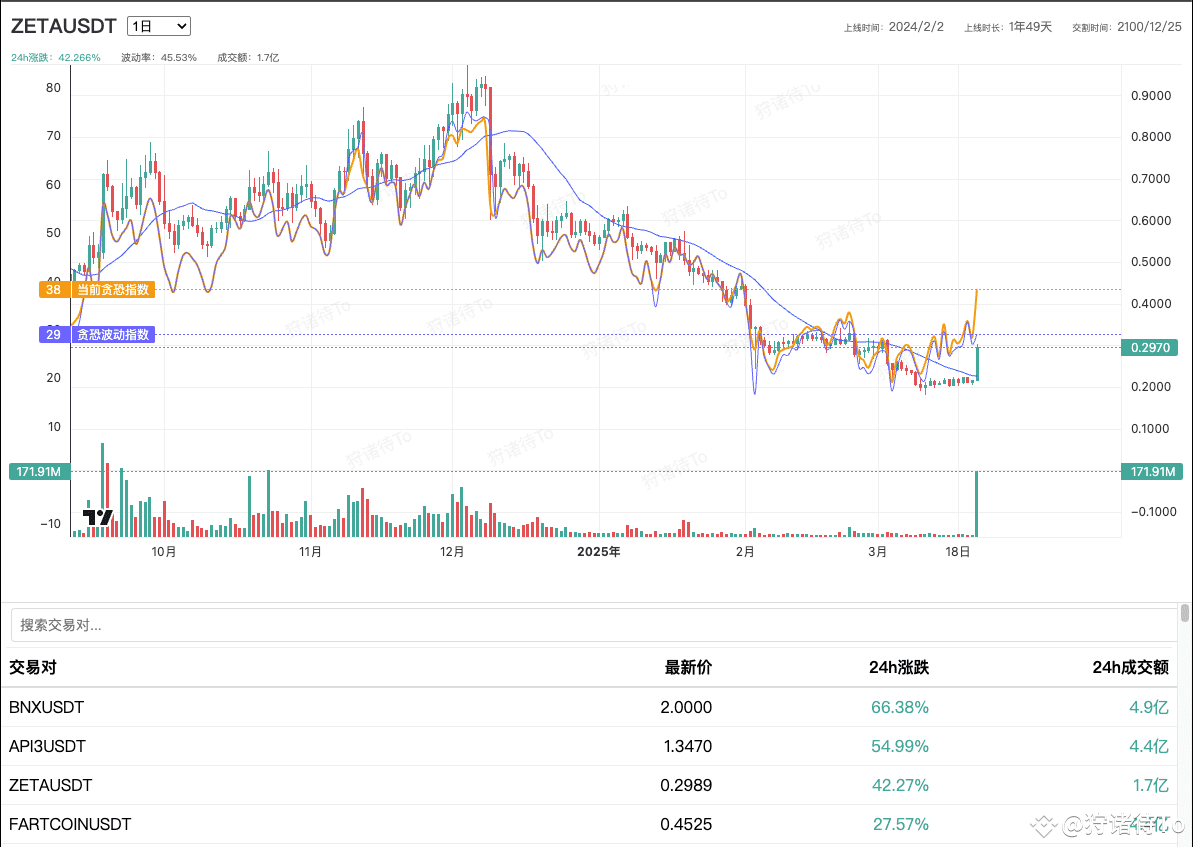Sort by the 最新价 column header
Image resolution: width=1193 pixels, height=847 pixels.
tap(688, 667)
